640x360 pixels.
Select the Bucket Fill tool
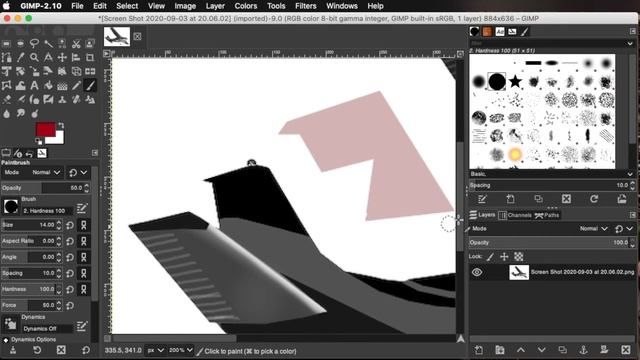(x=48, y=85)
